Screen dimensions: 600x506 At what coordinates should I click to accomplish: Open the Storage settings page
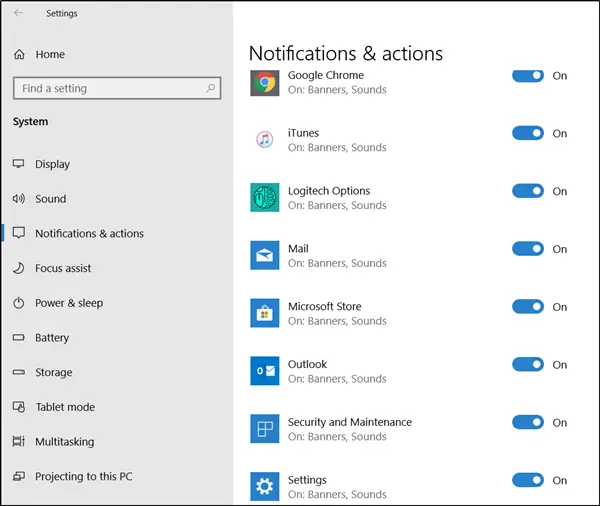[x=53, y=373]
